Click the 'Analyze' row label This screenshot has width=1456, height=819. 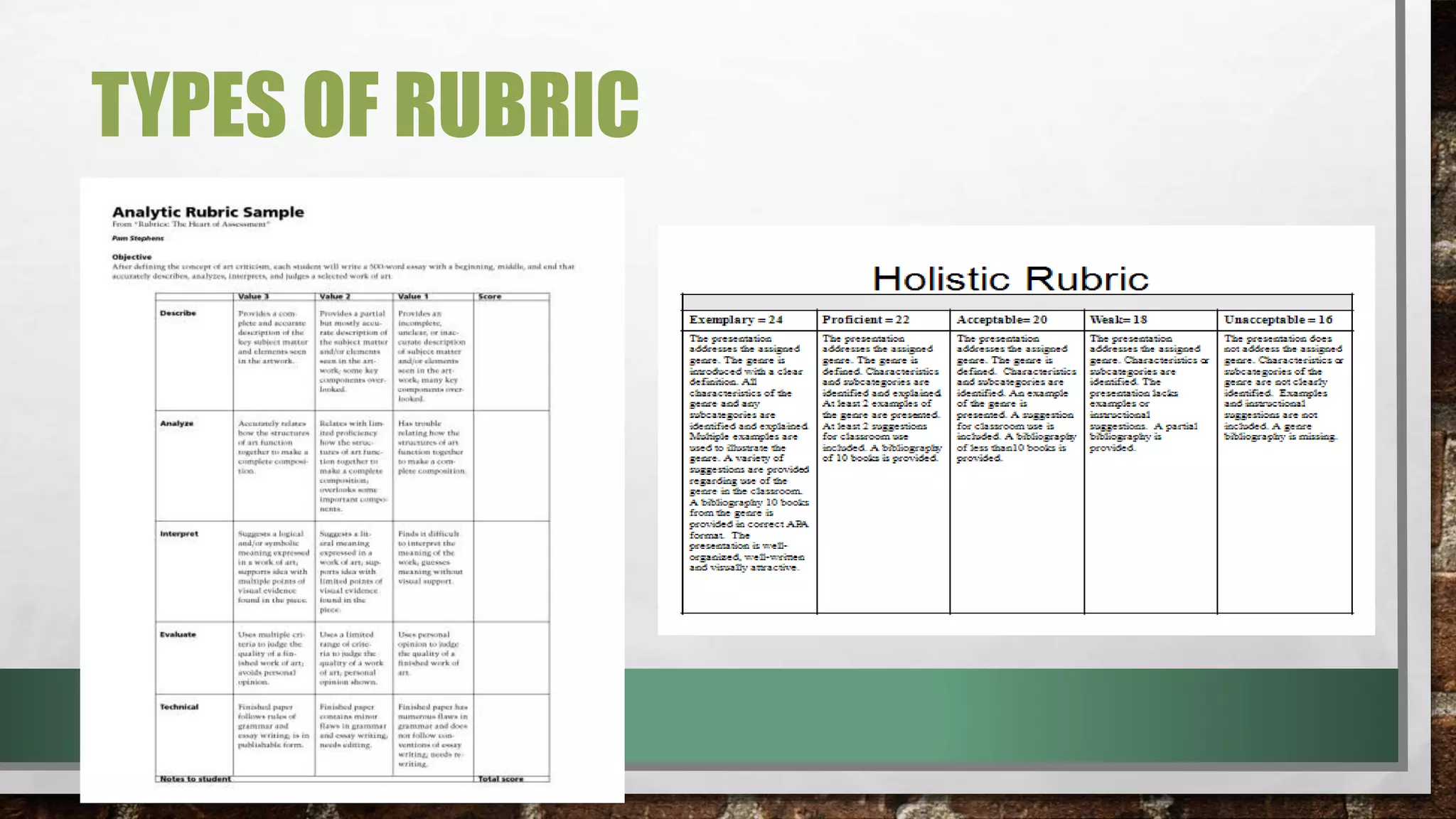click(176, 423)
